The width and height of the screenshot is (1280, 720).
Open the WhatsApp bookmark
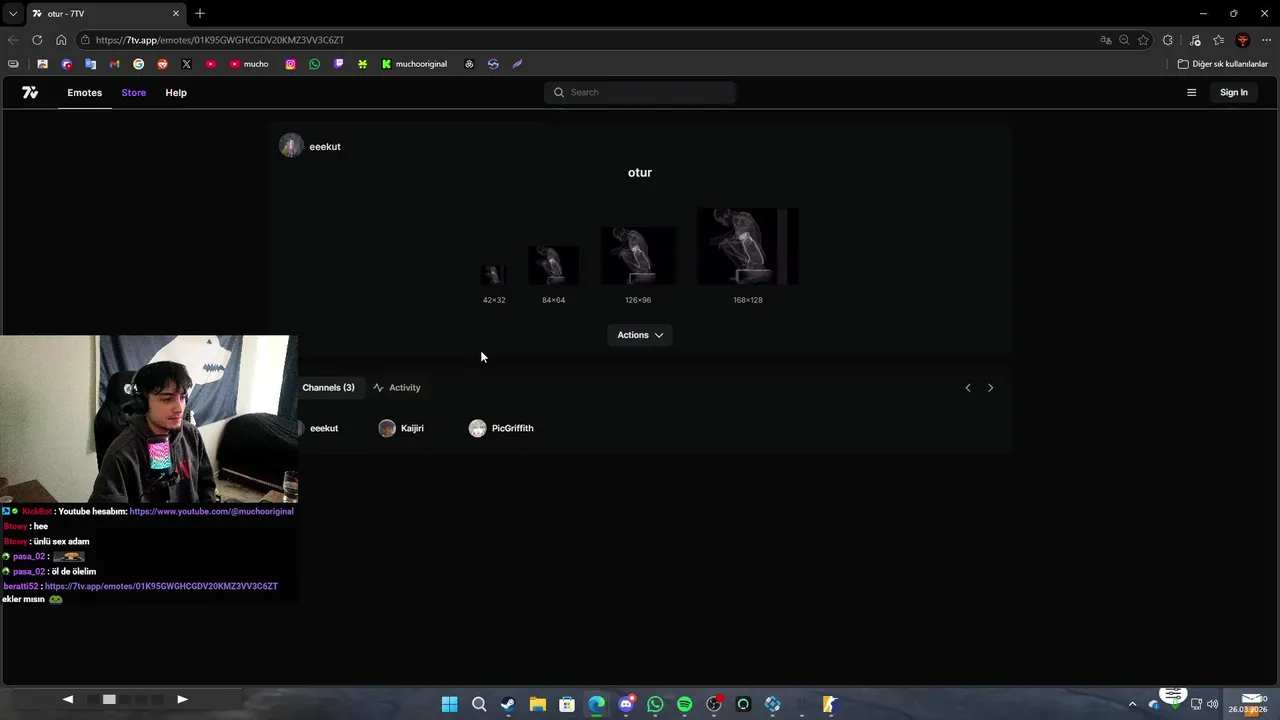coord(314,64)
